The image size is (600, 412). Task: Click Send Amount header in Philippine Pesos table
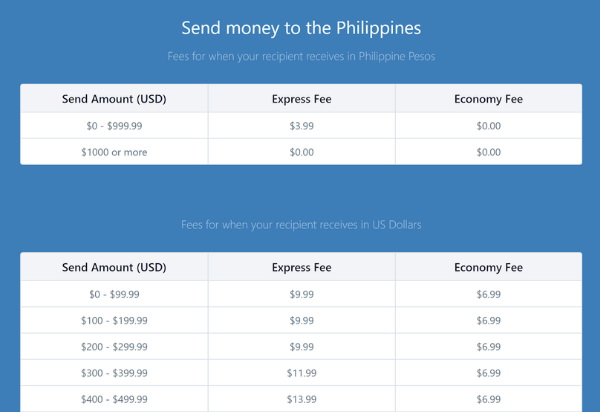(x=114, y=99)
